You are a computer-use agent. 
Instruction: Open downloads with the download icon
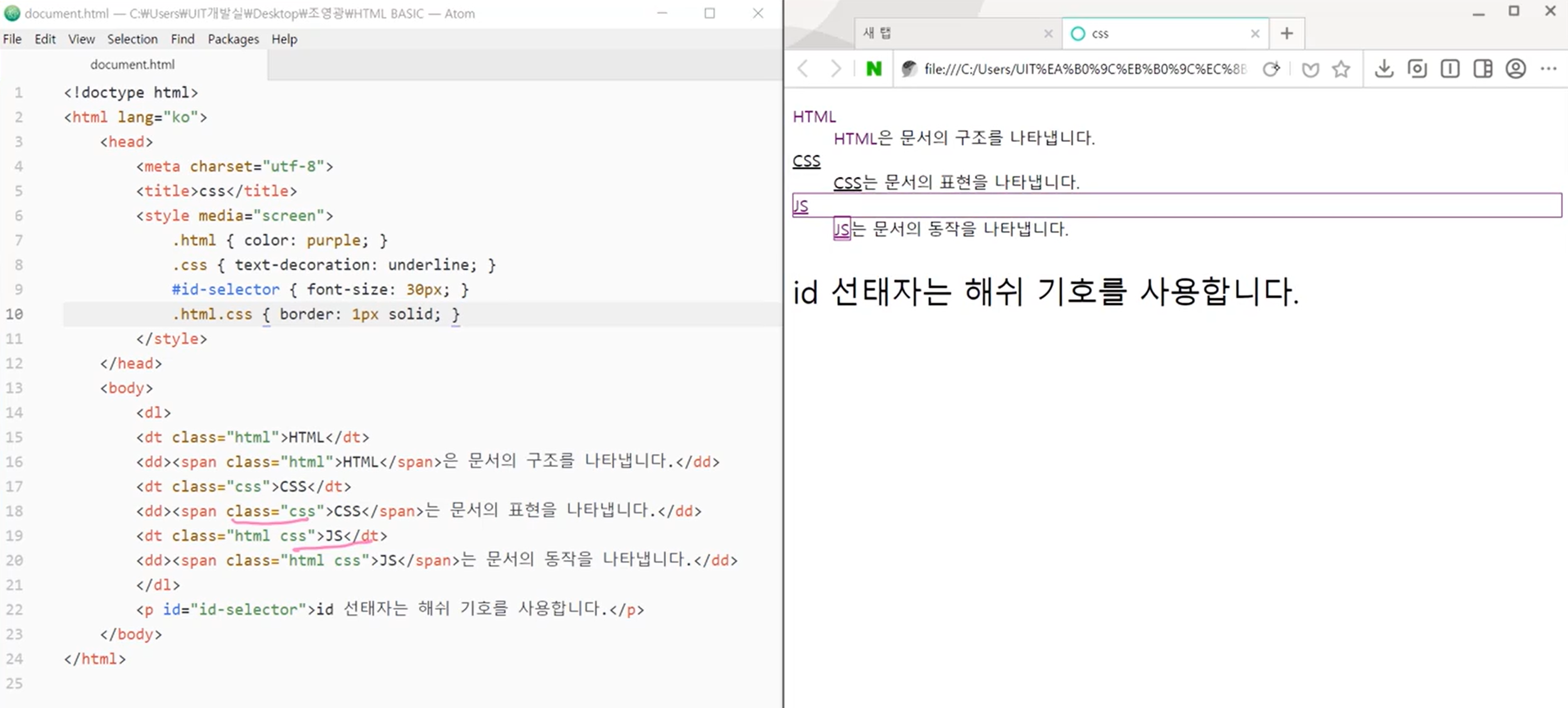tap(1383, 69)
